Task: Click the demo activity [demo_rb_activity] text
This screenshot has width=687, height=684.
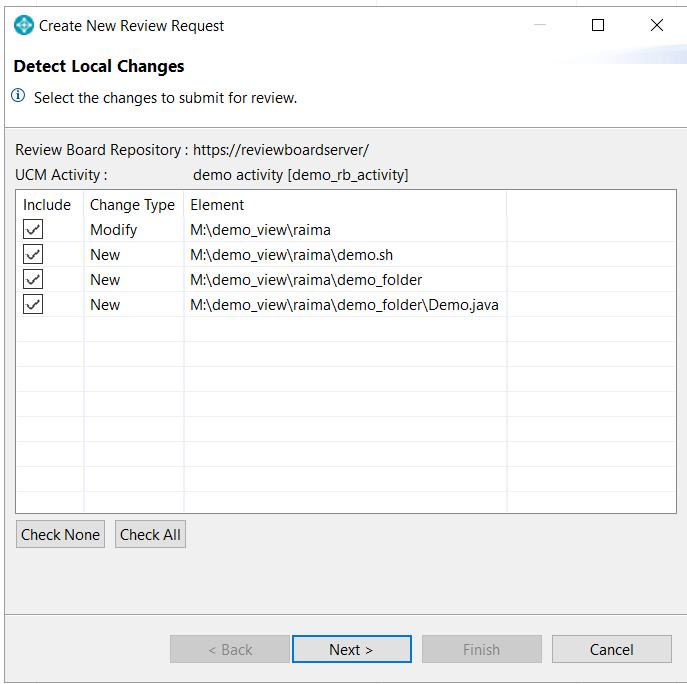Action: [x=301, y=175]
